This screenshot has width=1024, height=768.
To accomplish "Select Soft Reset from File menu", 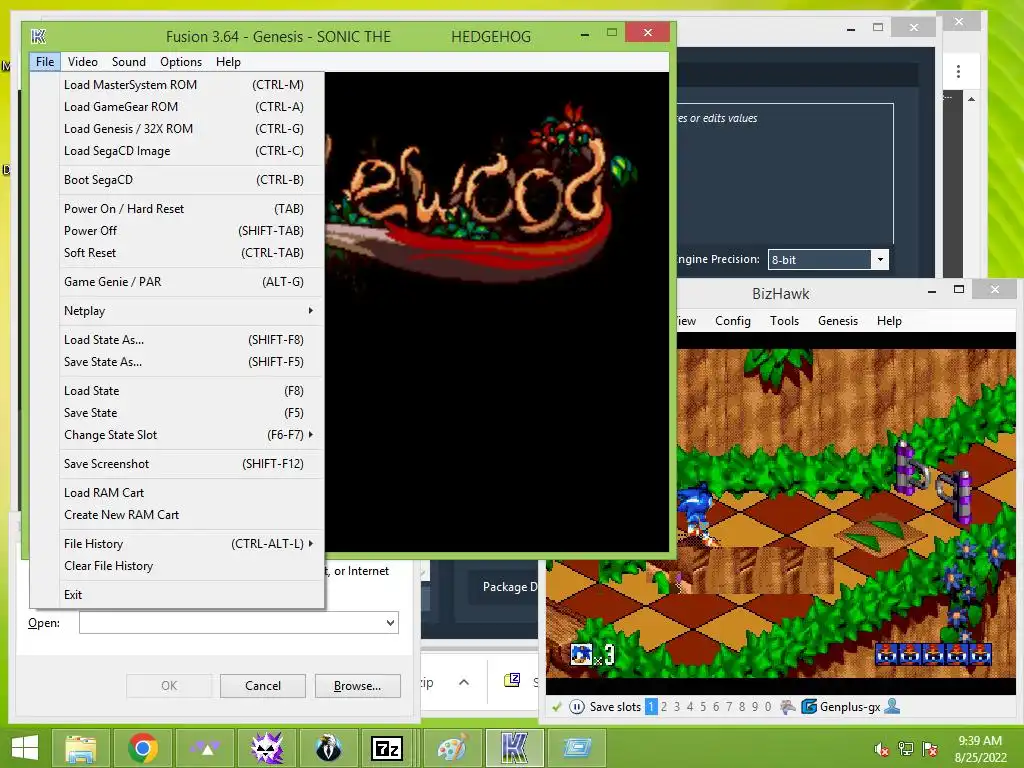I will click(189, 253).
